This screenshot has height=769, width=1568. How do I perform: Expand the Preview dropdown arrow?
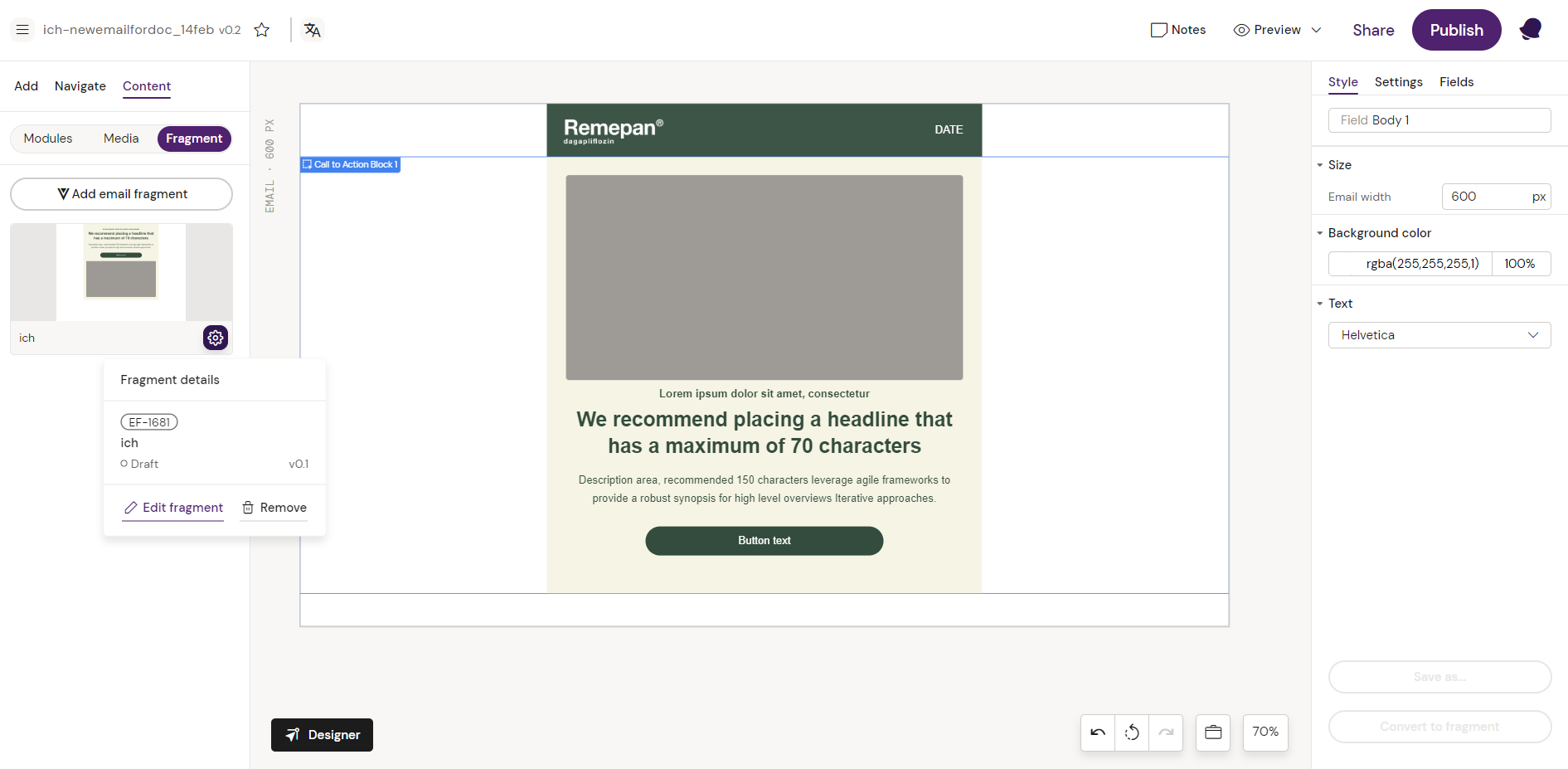(x=1316, y=30)
